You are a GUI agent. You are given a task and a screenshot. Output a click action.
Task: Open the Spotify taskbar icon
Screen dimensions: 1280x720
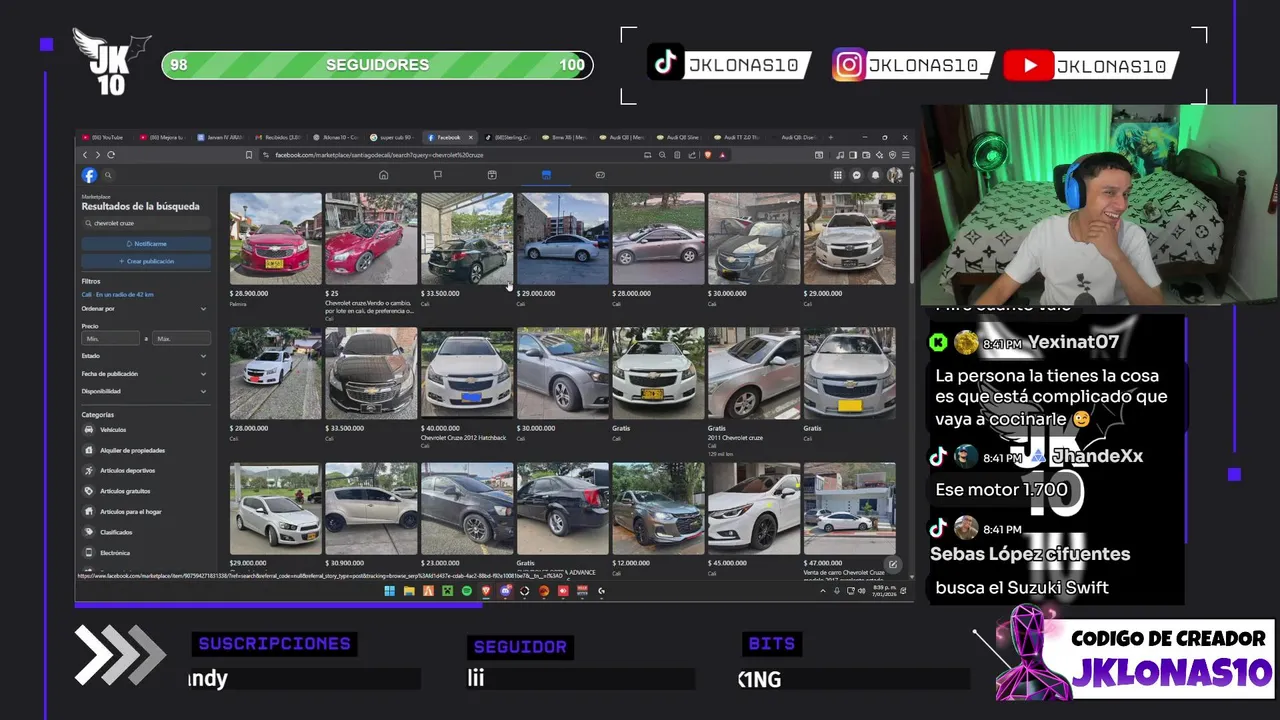click(x=467, y=591)
